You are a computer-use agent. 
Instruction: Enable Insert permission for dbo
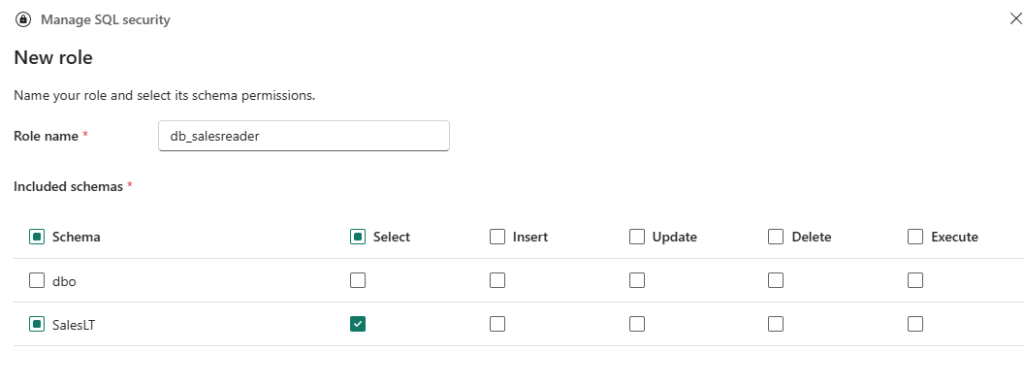point(498,280)
